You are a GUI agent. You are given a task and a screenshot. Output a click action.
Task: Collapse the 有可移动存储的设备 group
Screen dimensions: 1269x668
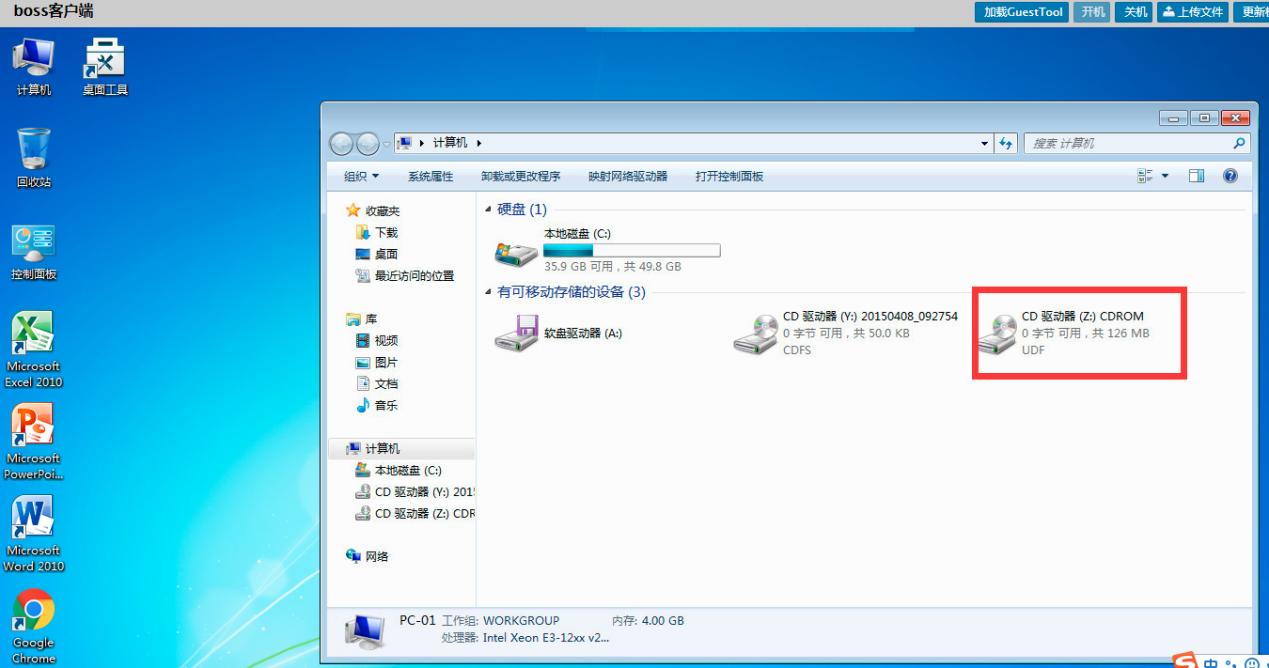click(x=488, y=293)
